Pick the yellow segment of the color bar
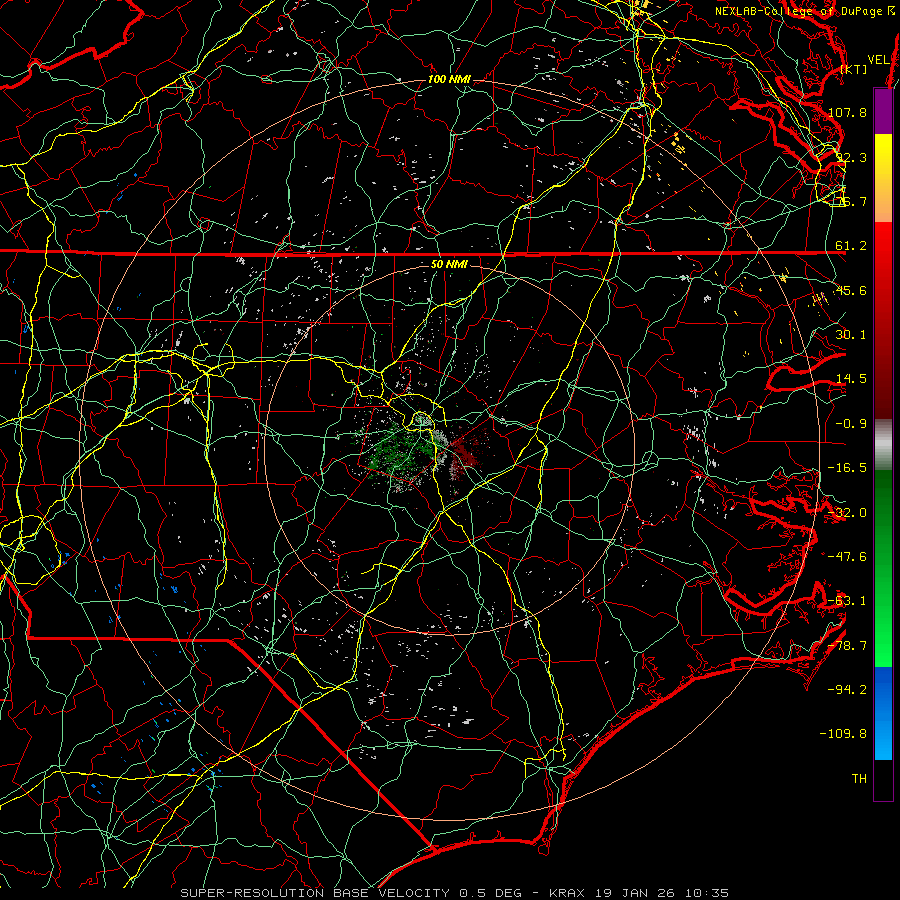The width and height of the screenshot is (900, 900). (x=883, y=178)
